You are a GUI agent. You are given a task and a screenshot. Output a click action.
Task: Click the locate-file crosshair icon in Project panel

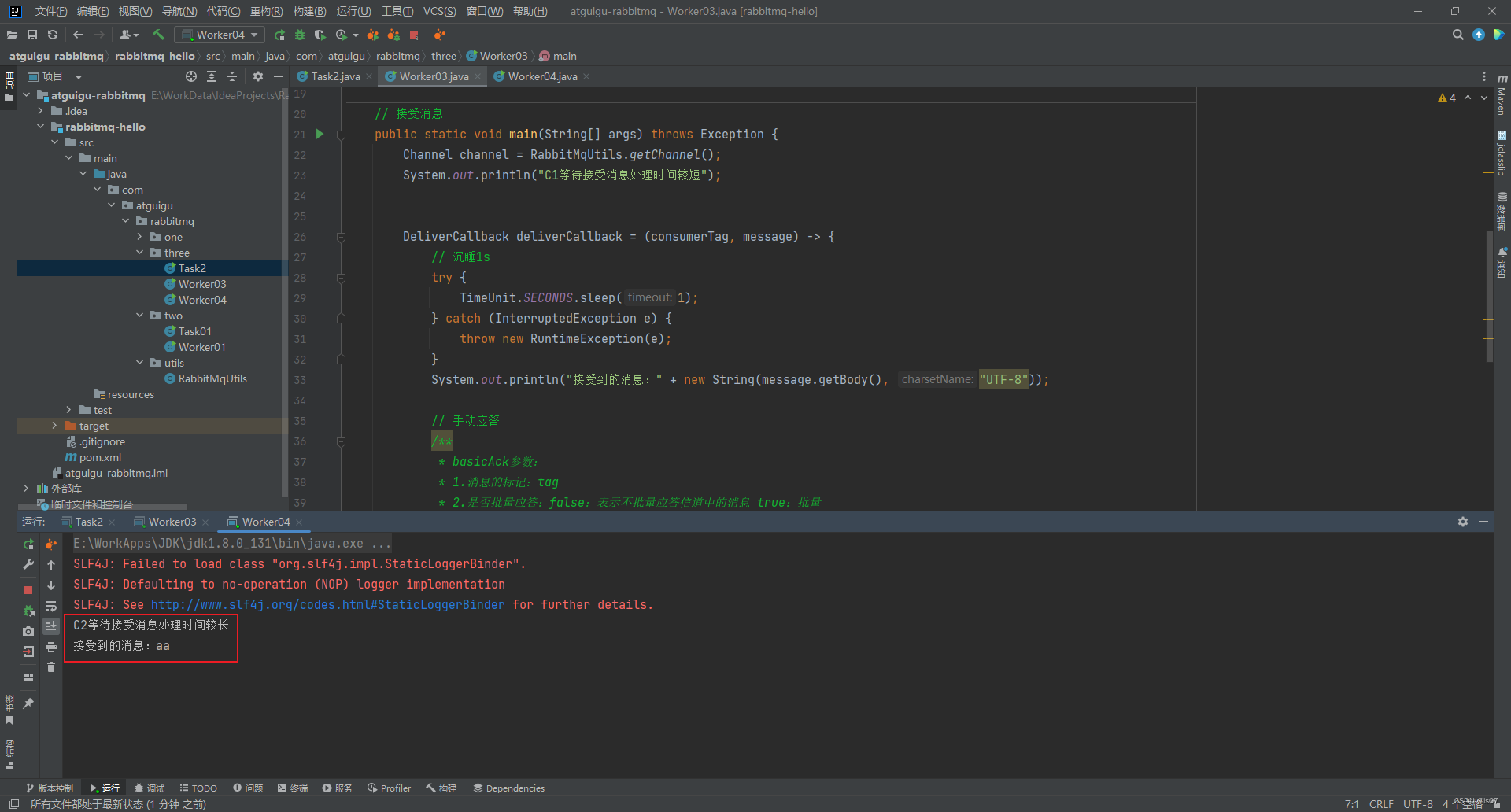pos(190,76)
